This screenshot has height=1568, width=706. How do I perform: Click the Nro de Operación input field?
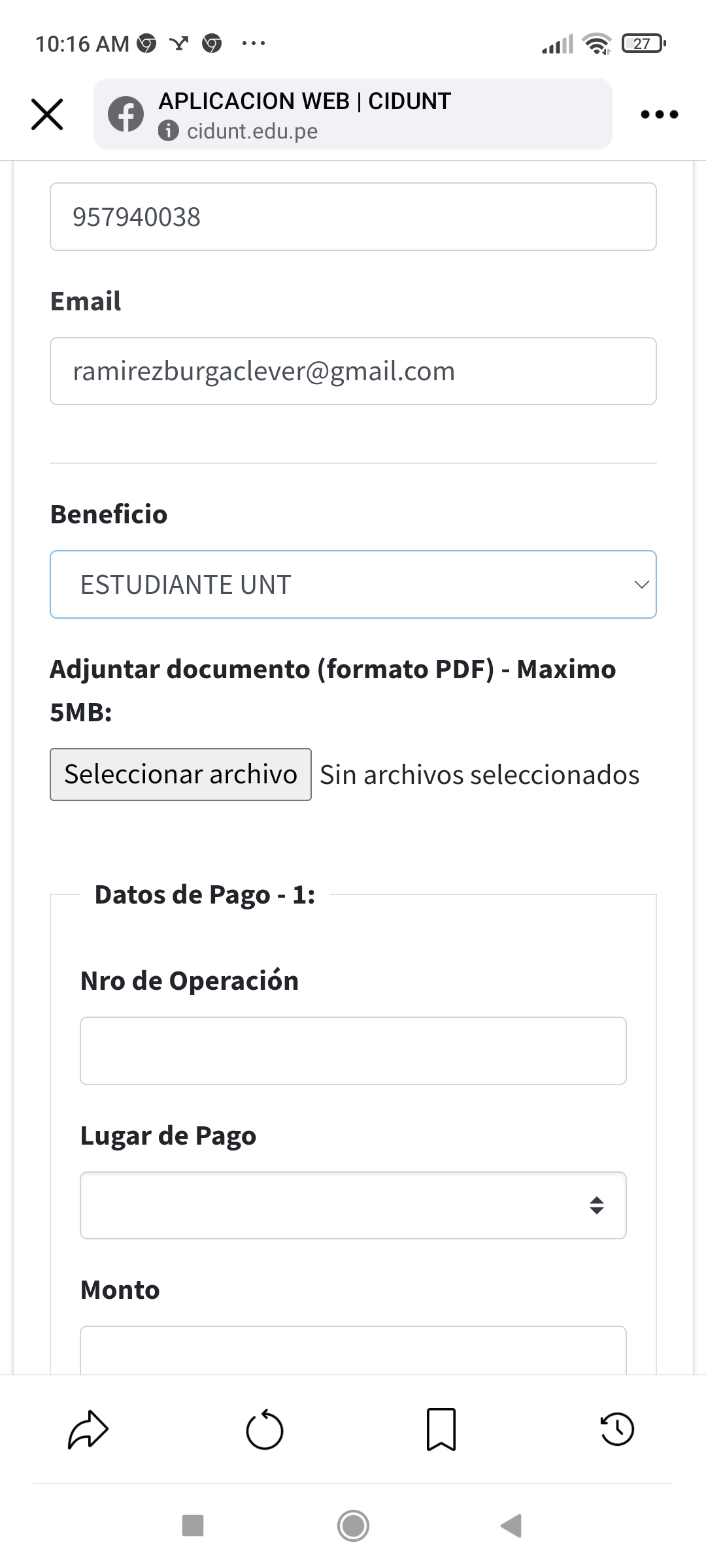(x=353, y=1051)
